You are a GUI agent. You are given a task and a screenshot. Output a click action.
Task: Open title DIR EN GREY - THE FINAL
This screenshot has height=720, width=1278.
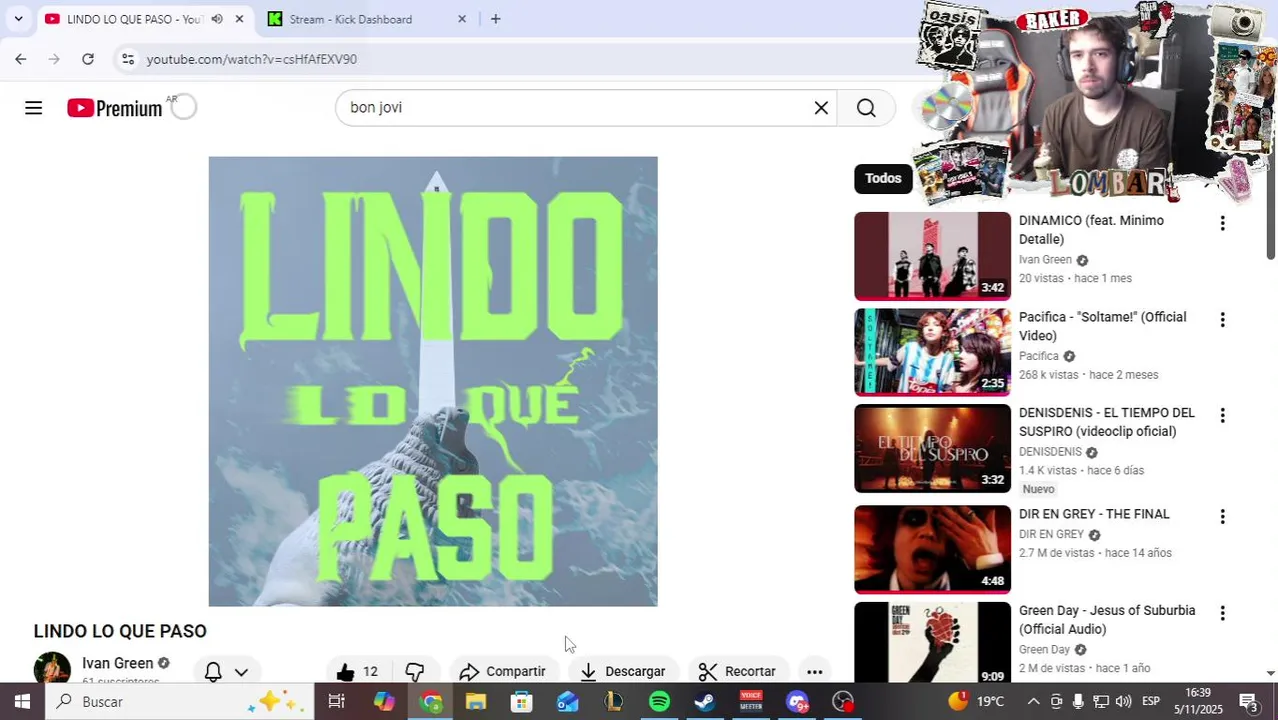pos(1094,514)
